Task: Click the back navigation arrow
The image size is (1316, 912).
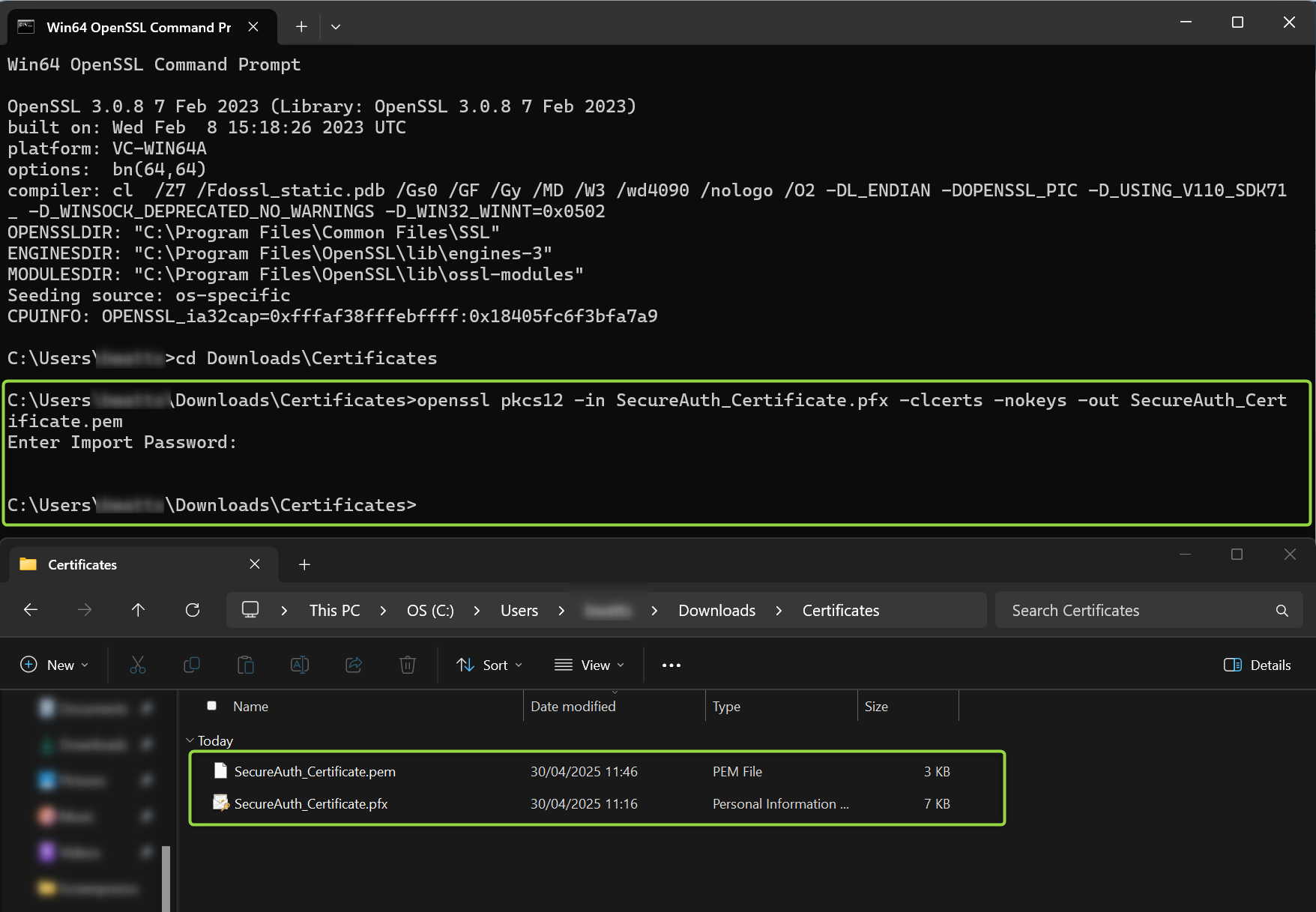Action: click(x=30, y=610)
